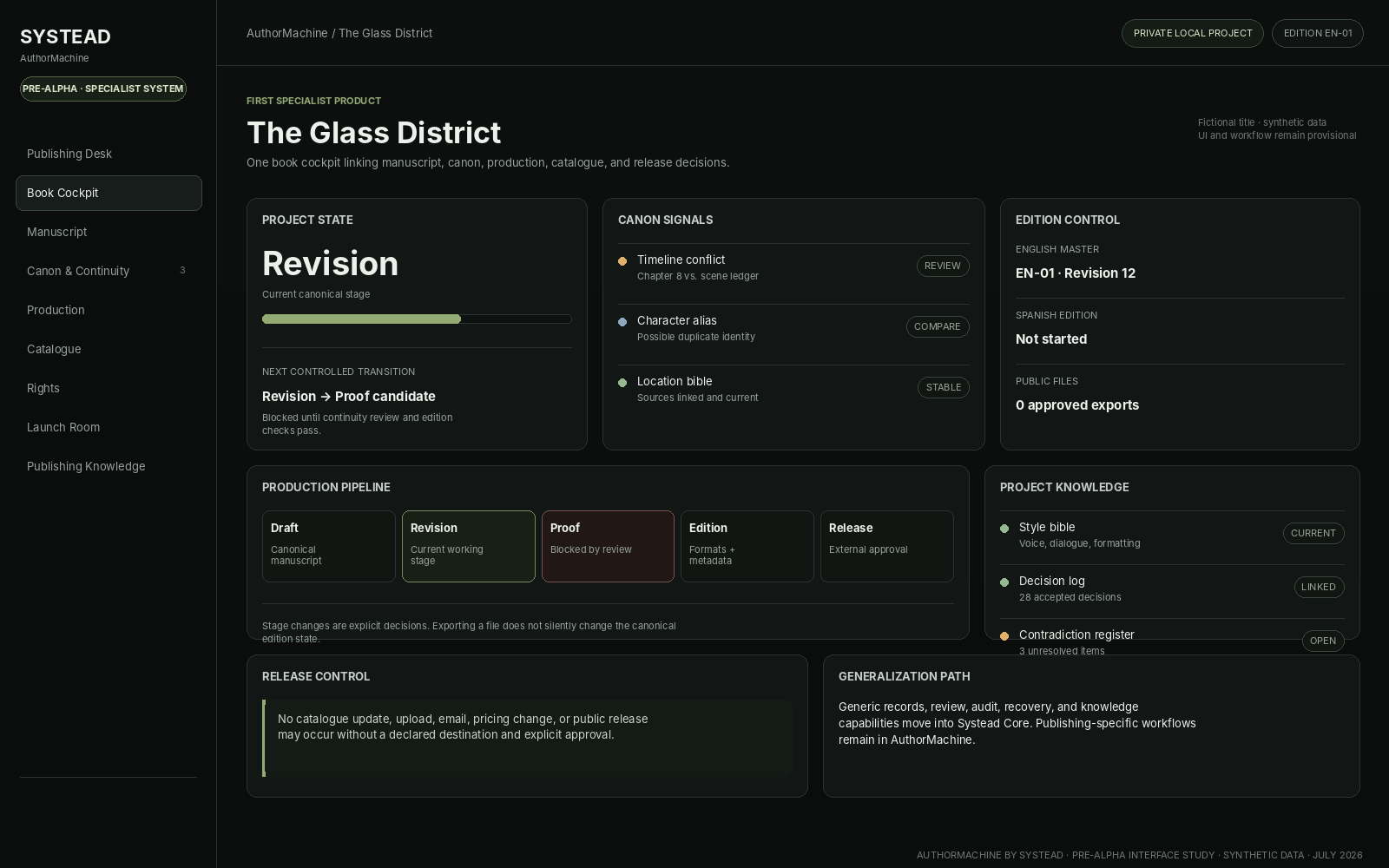Select the Release pipeline stage card
This screenshot has height=868, width=1389.
[887, 546]
